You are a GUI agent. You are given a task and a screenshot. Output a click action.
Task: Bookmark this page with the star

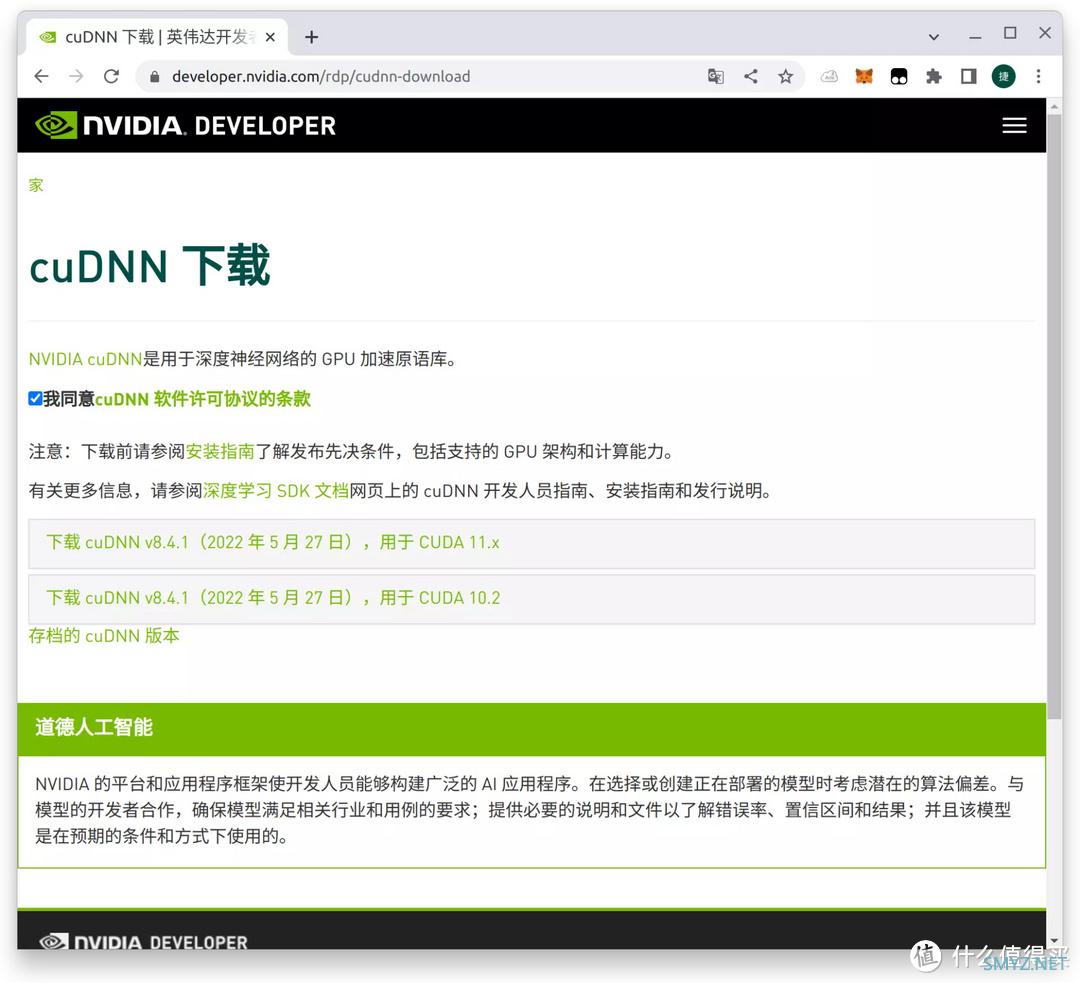pyautogui.click(x=785, y=76)
